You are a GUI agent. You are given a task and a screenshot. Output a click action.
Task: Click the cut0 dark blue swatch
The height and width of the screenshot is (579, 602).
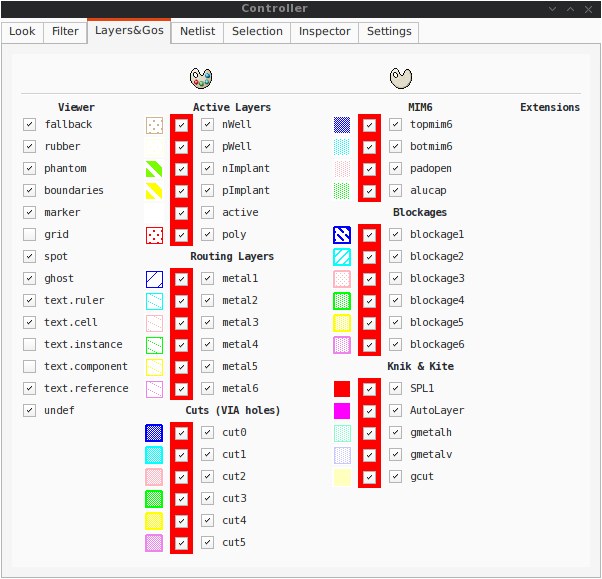154,433
